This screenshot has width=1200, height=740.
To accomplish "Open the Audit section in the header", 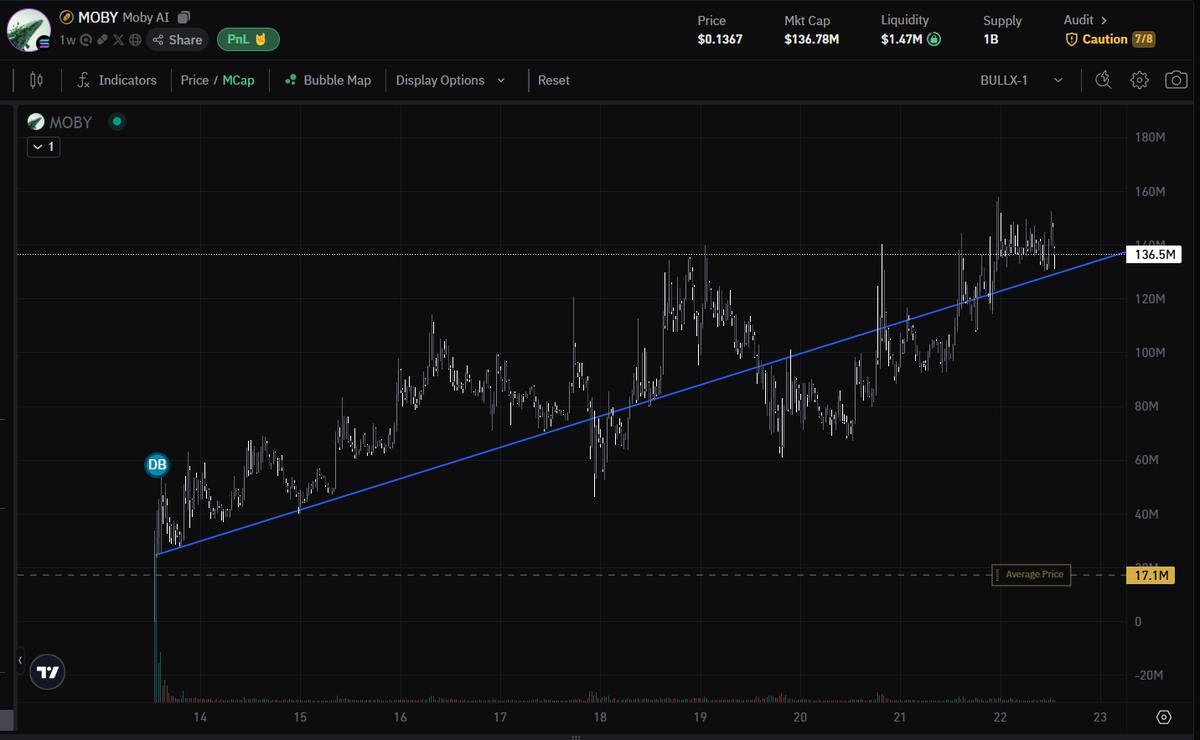I will click(1081, 19).
